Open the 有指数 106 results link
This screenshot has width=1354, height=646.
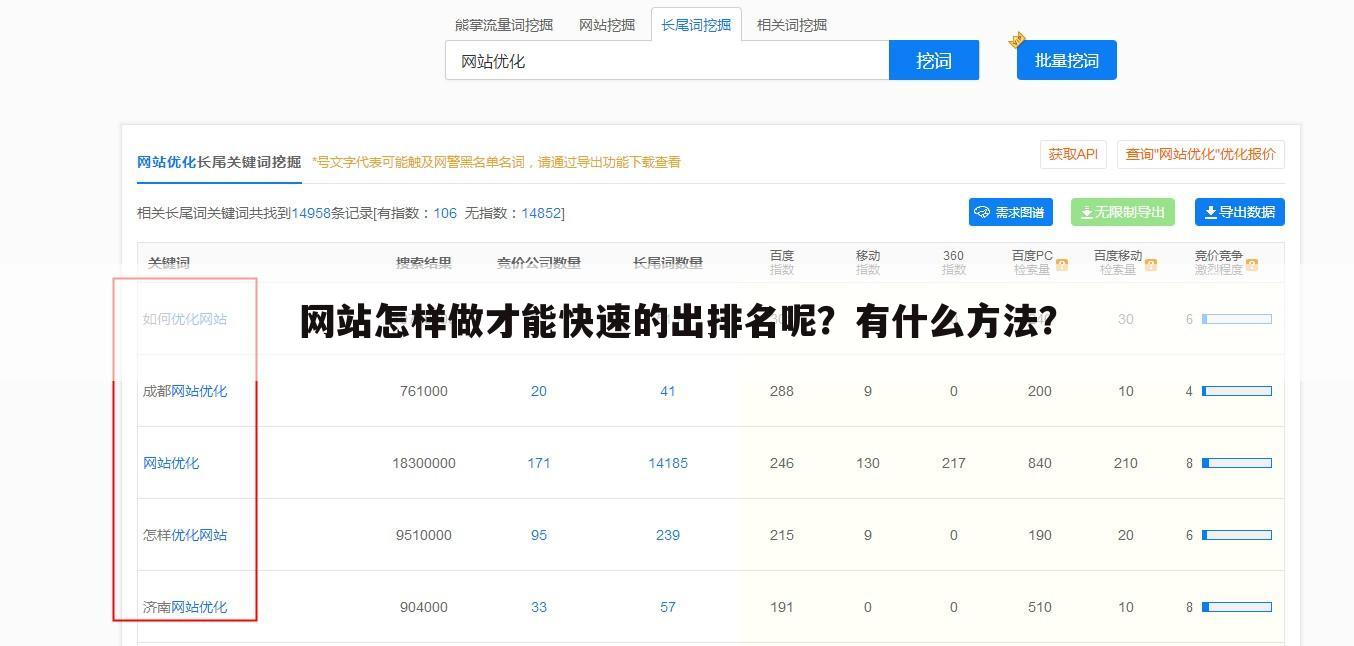click(x=444, y=212)
